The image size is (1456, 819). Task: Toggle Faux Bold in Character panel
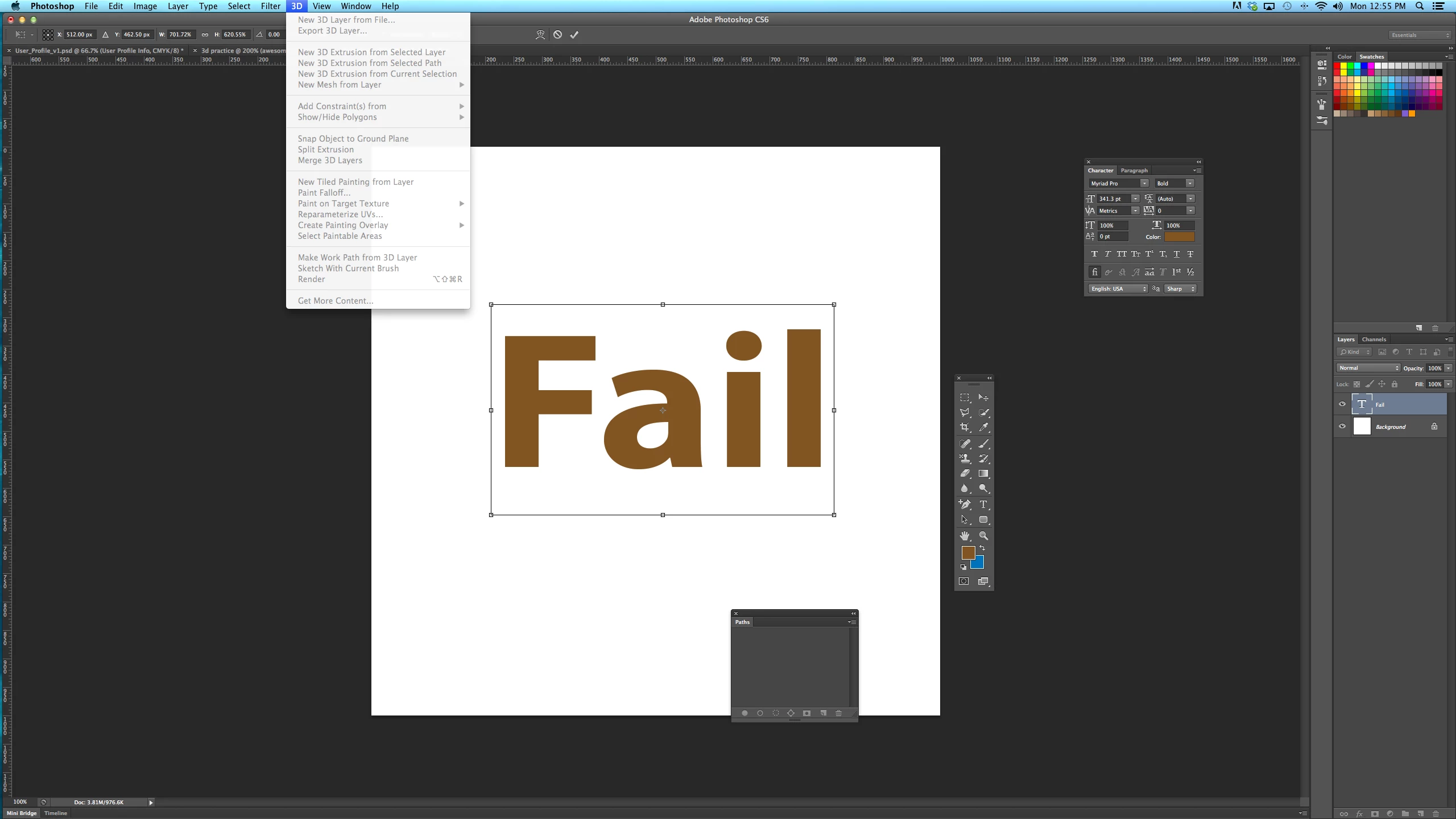[1094, 254]
